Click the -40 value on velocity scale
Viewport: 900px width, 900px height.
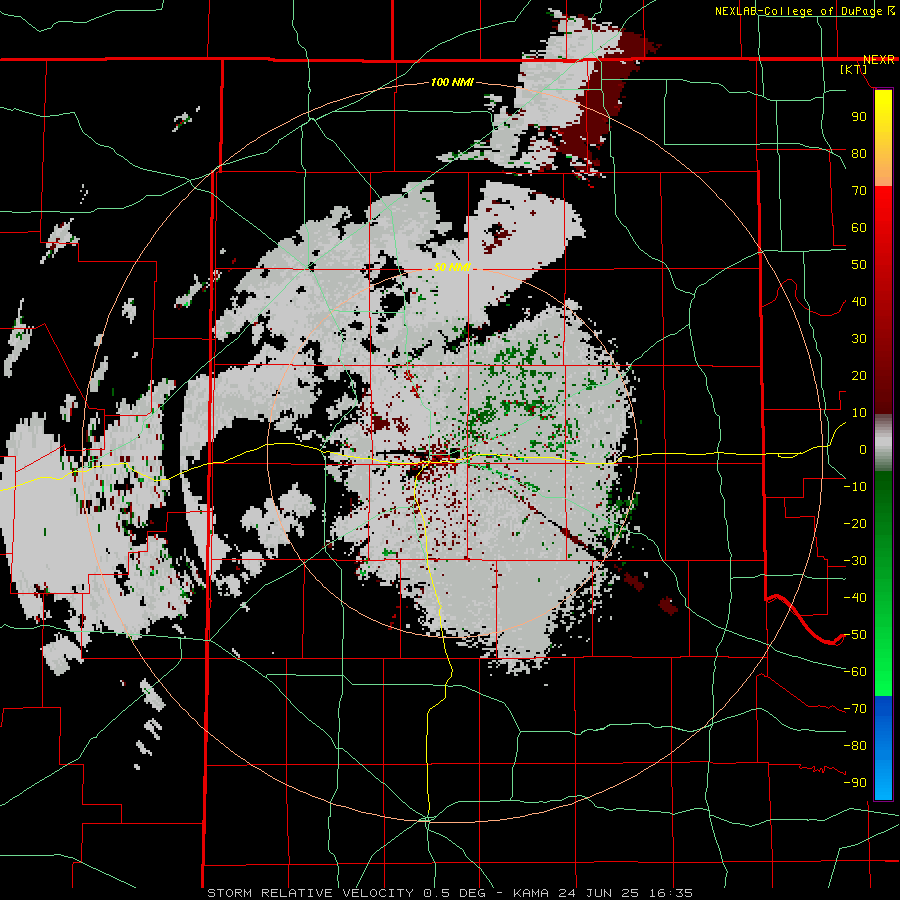[x=855, y=598]
